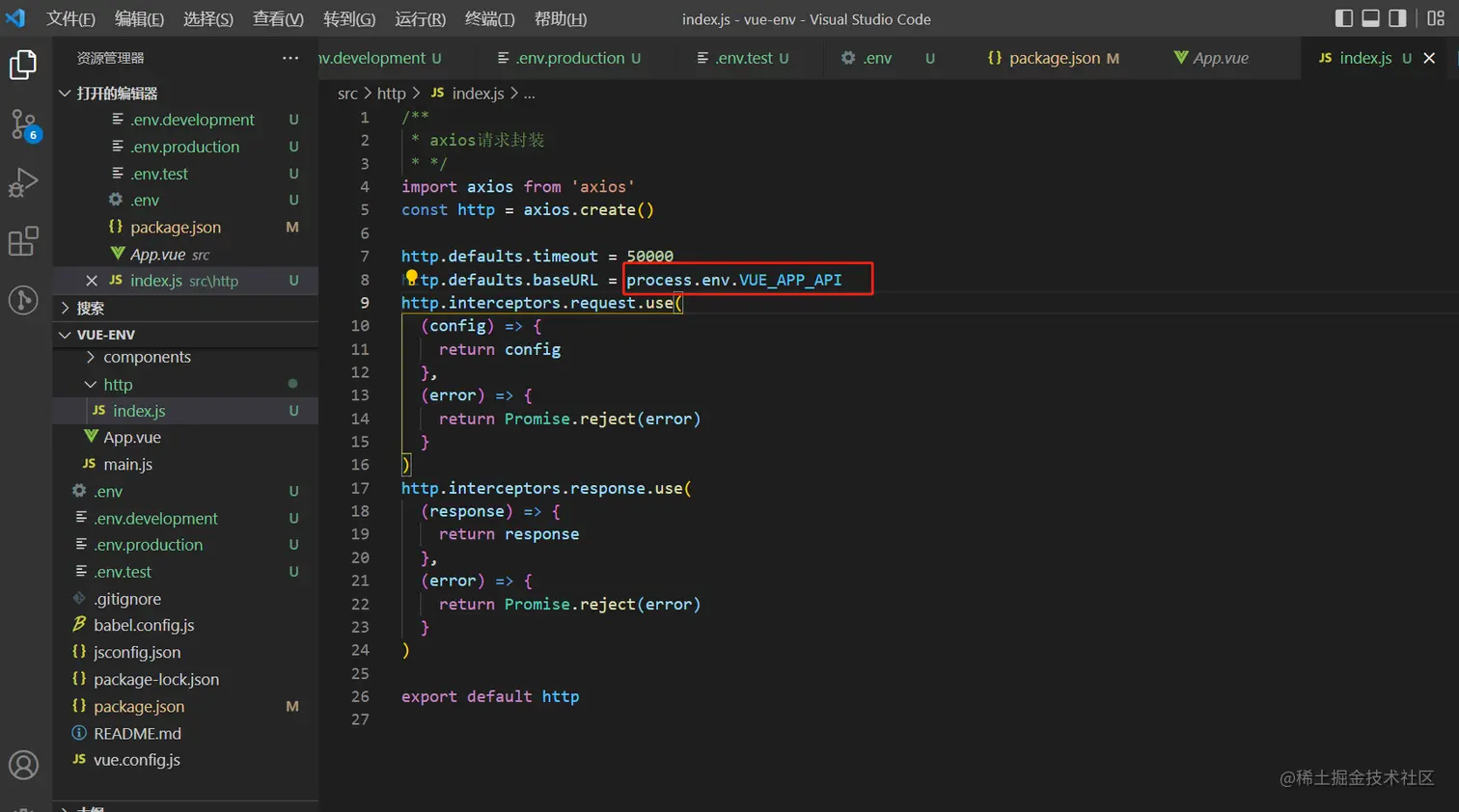Toggle primary side bar layout icon
The height and width of the screenshot is (812, 1459).
(x=1344, y=18)
